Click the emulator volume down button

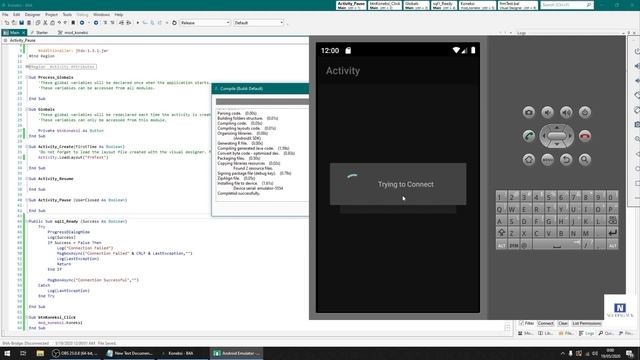[x=547, y=112]
